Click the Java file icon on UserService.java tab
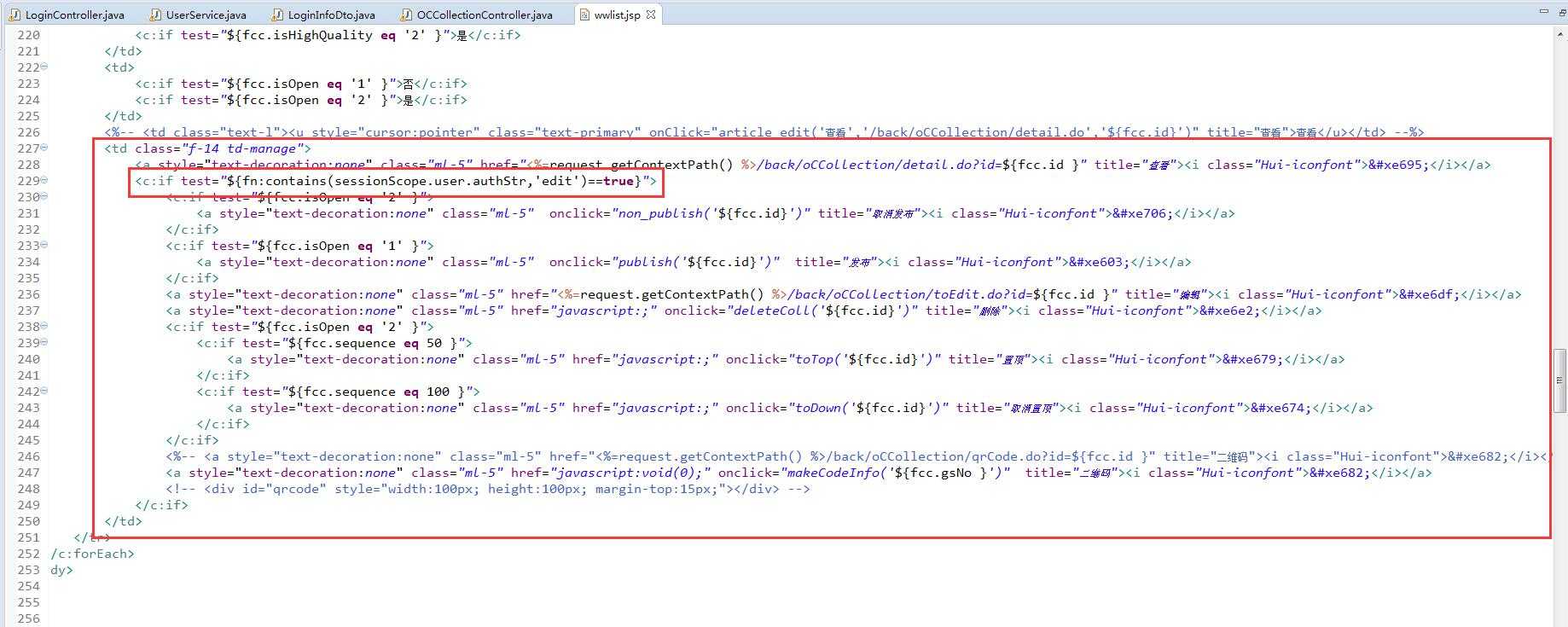 (x=155, y=15)
